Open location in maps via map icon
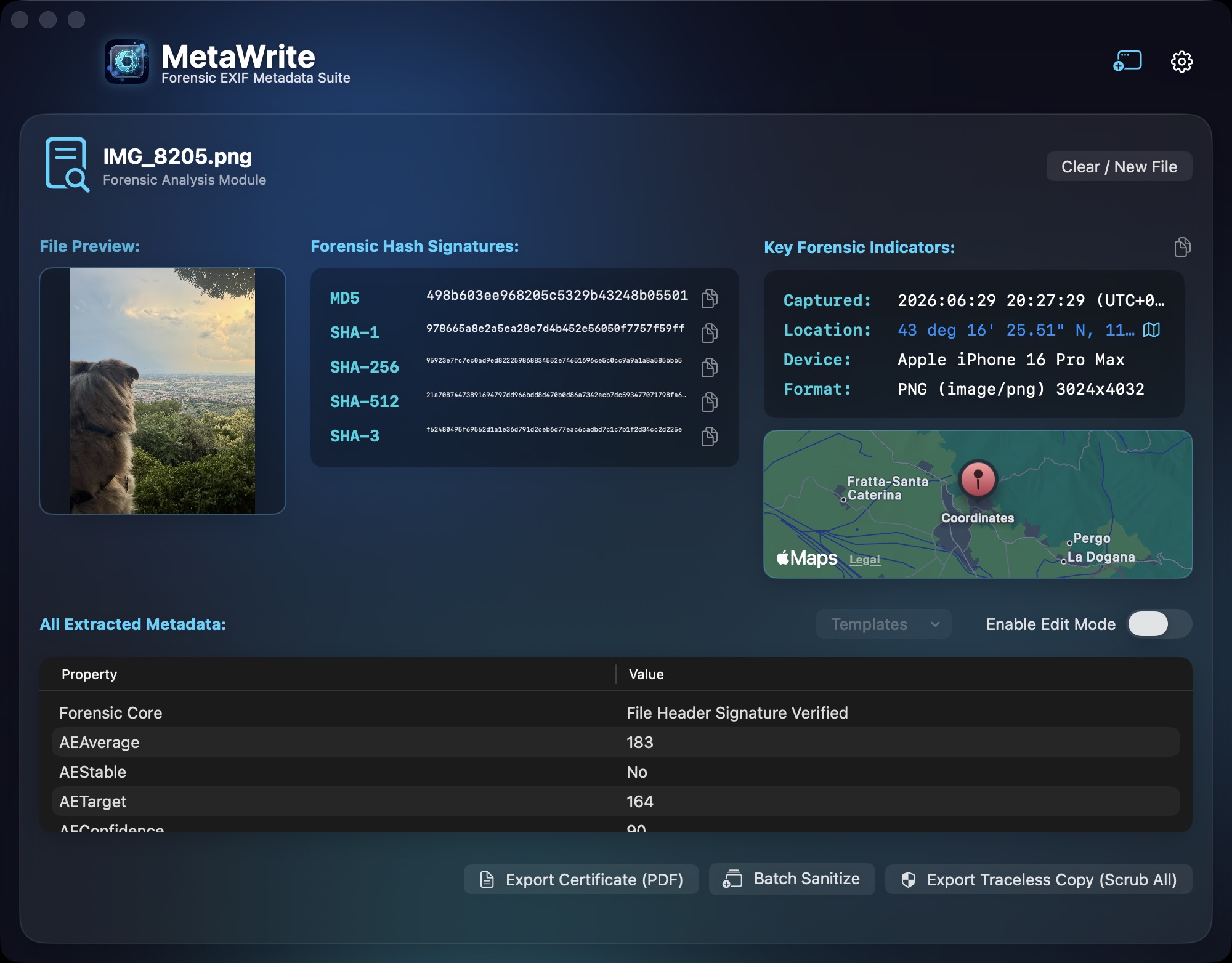This screenshot has height=963, width=1232. pyautogui.click(x=1151, y=330)
